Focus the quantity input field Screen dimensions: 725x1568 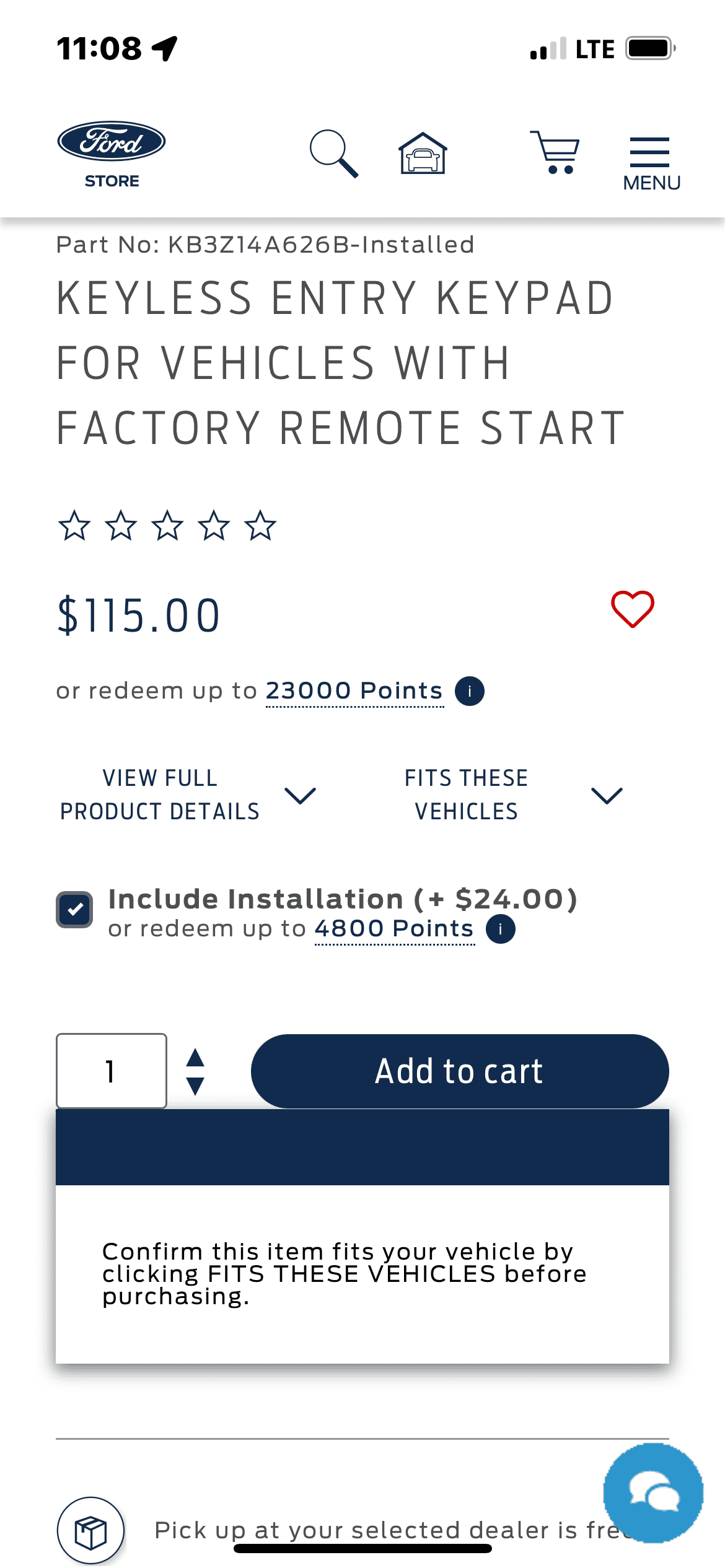coord(112,1071)
